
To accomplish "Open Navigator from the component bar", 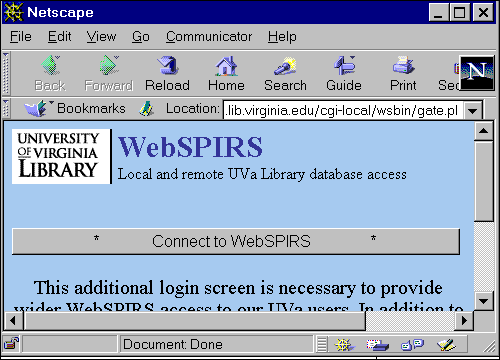I will (344, 344).
